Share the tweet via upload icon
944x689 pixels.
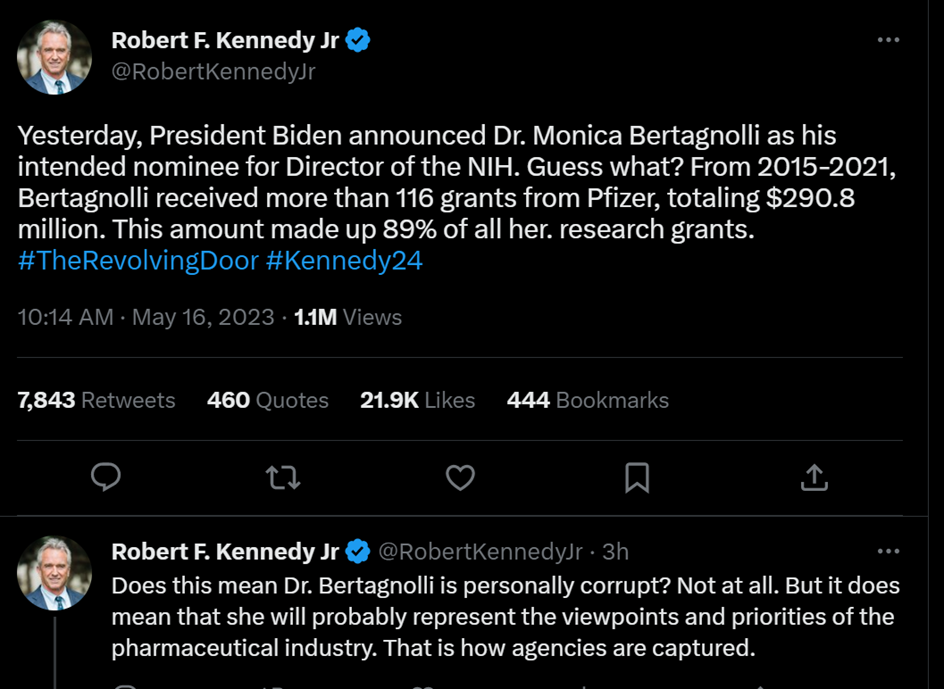coord(814,477)
